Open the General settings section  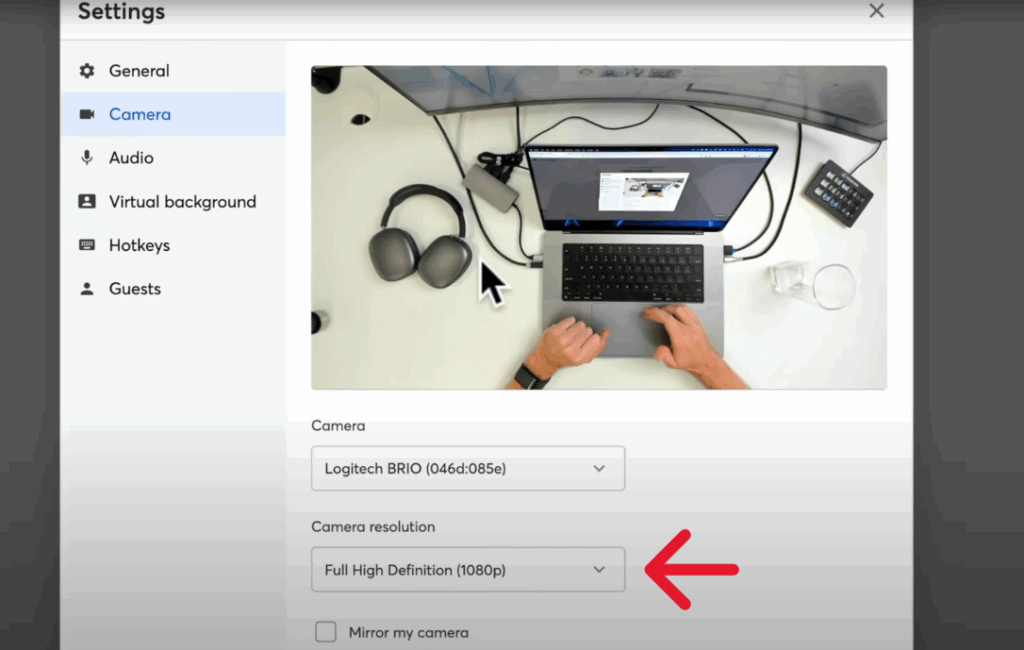[139, 71]
